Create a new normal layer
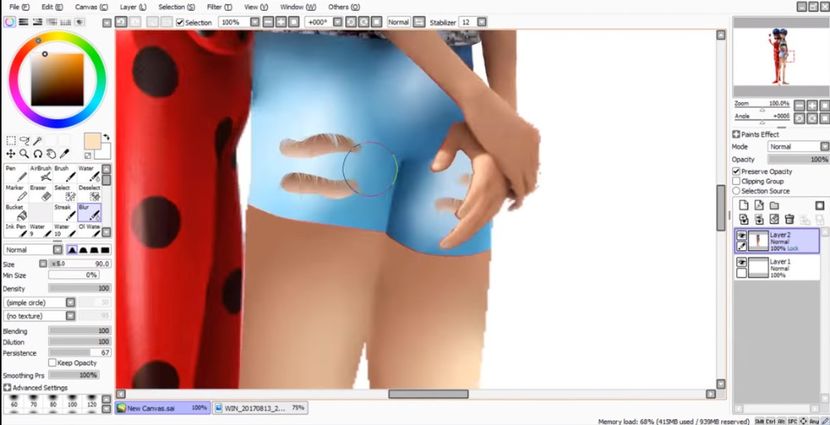This screenshot has height=425, width=830. (x=744, y=205)
